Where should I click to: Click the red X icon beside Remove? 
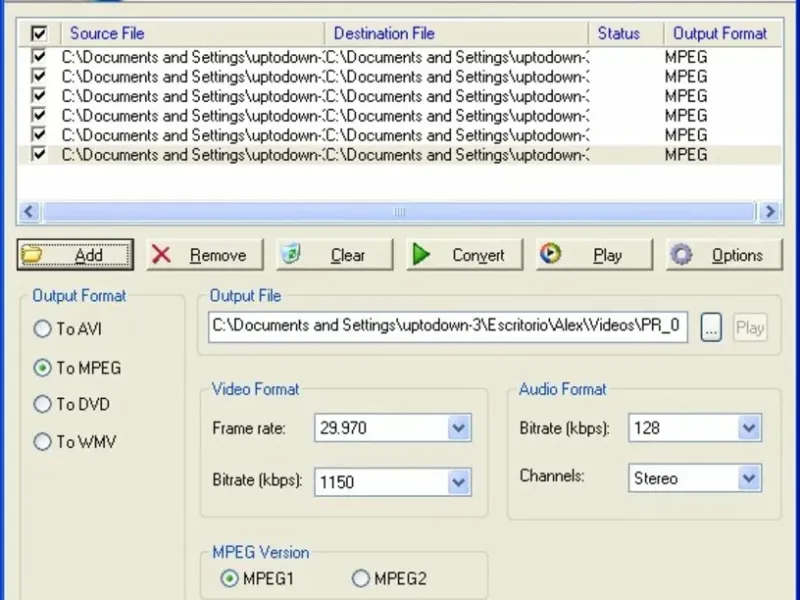tap(162, 255)
